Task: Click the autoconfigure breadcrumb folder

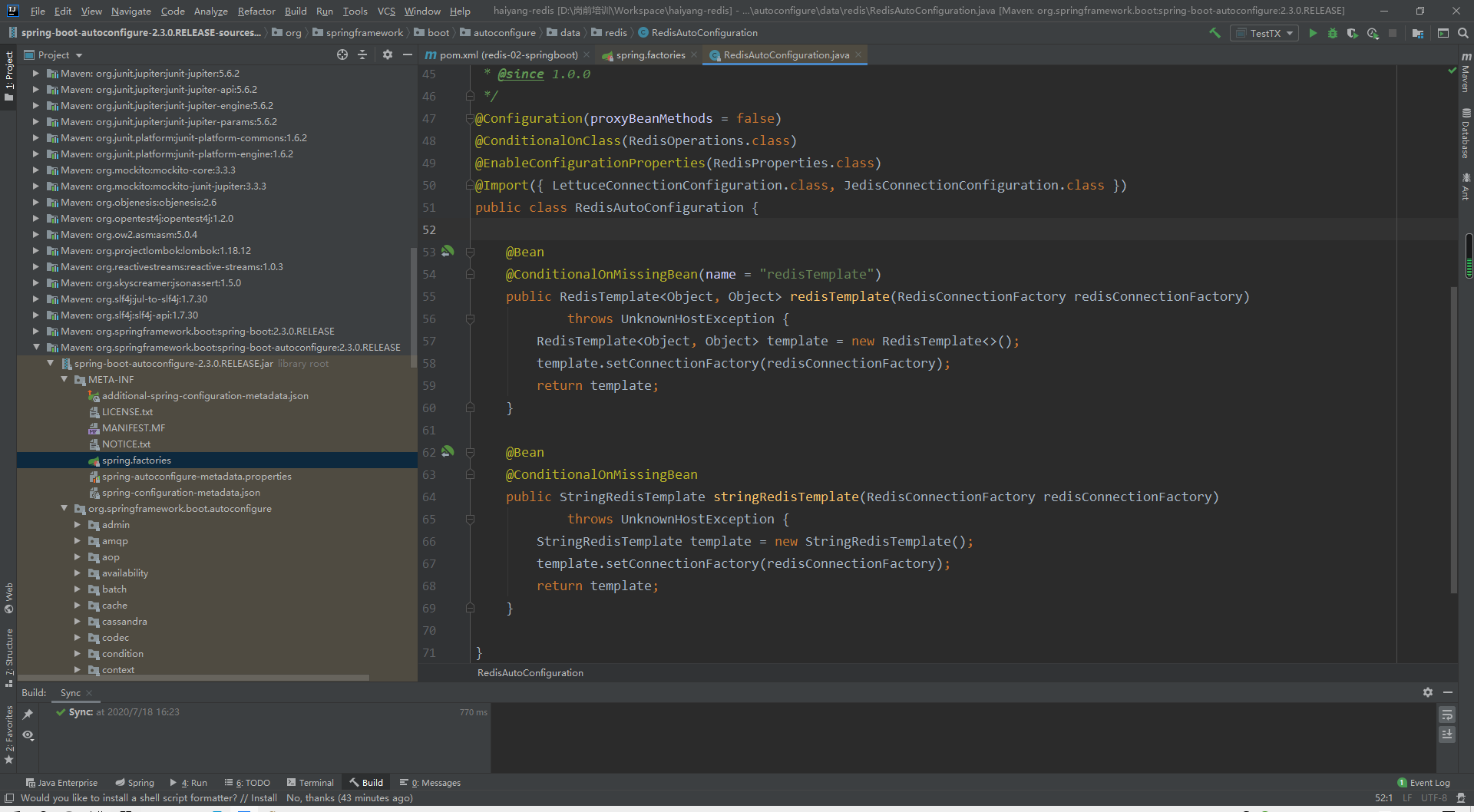Action: [497, 32]
